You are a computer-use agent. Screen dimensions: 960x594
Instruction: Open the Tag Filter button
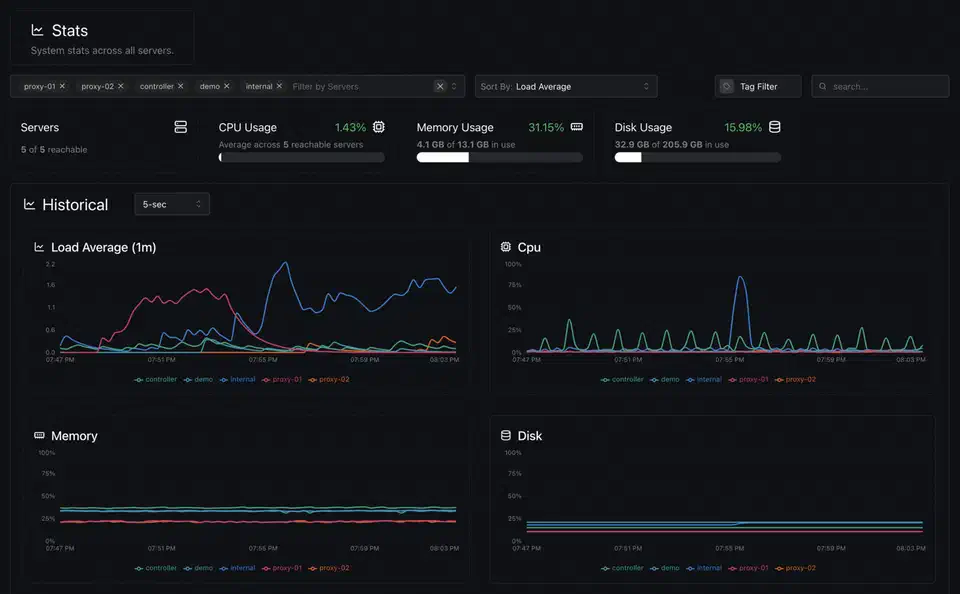tap(757, 86)
